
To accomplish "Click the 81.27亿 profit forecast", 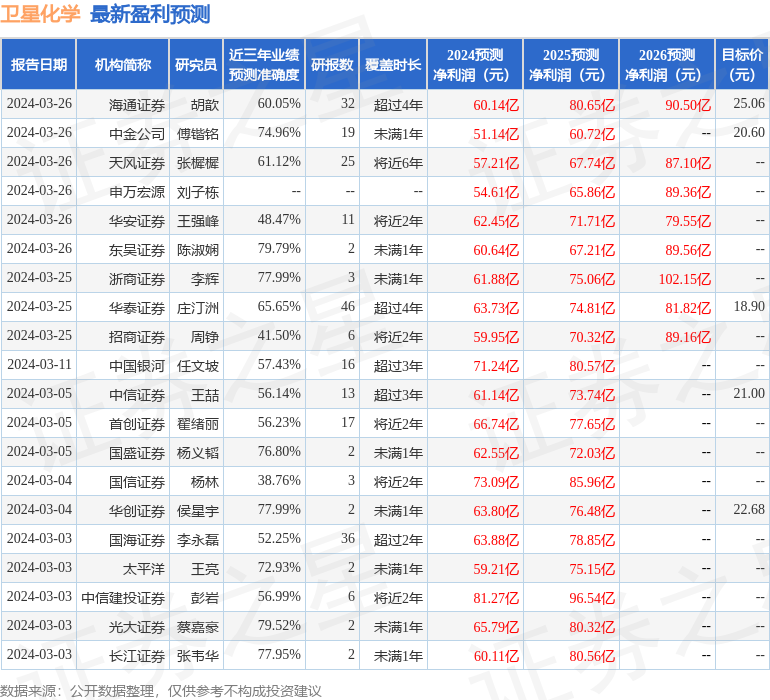I will (496, 597).
